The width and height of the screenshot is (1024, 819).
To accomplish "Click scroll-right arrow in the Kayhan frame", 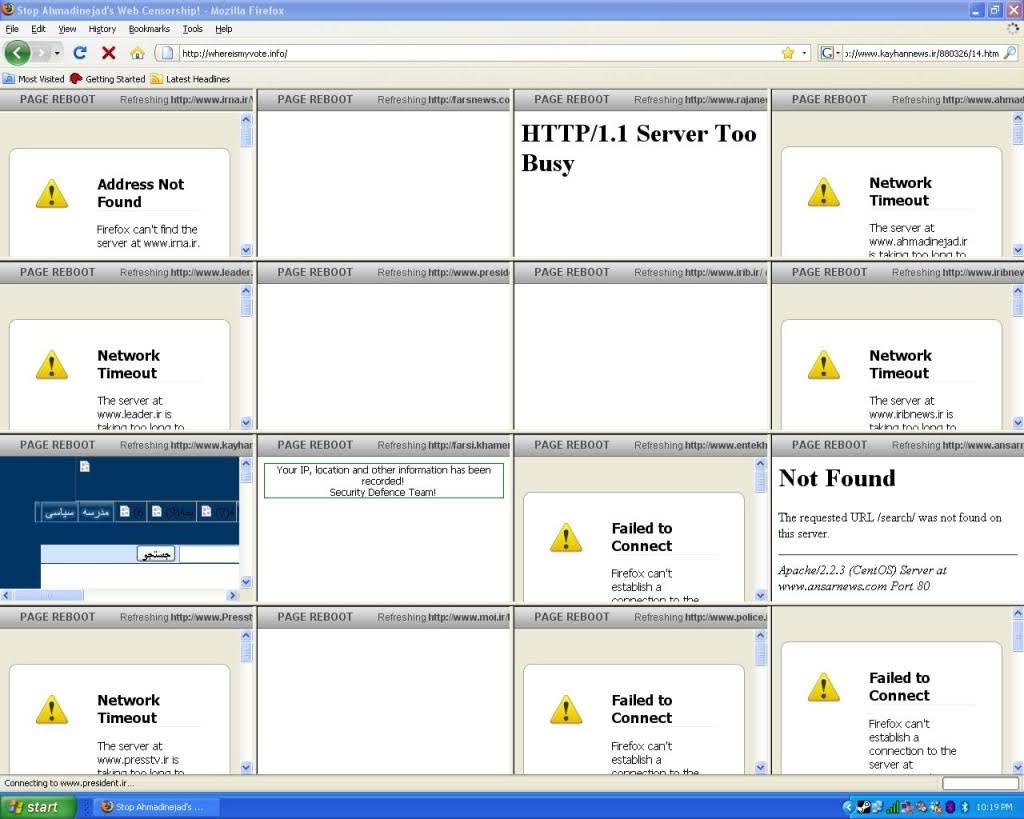I will [x=232, y=595].
